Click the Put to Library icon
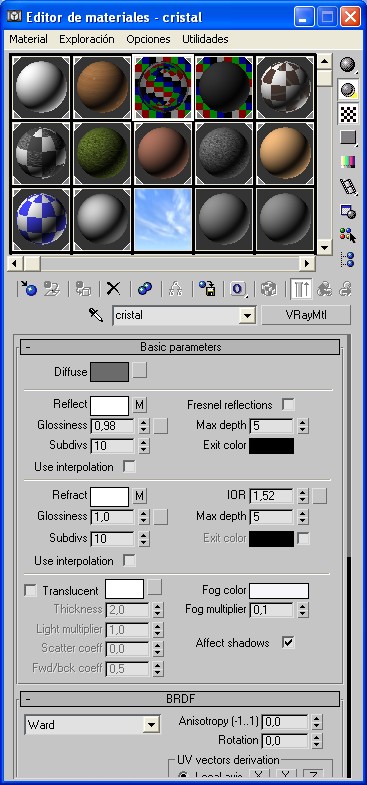 [207, 289]
